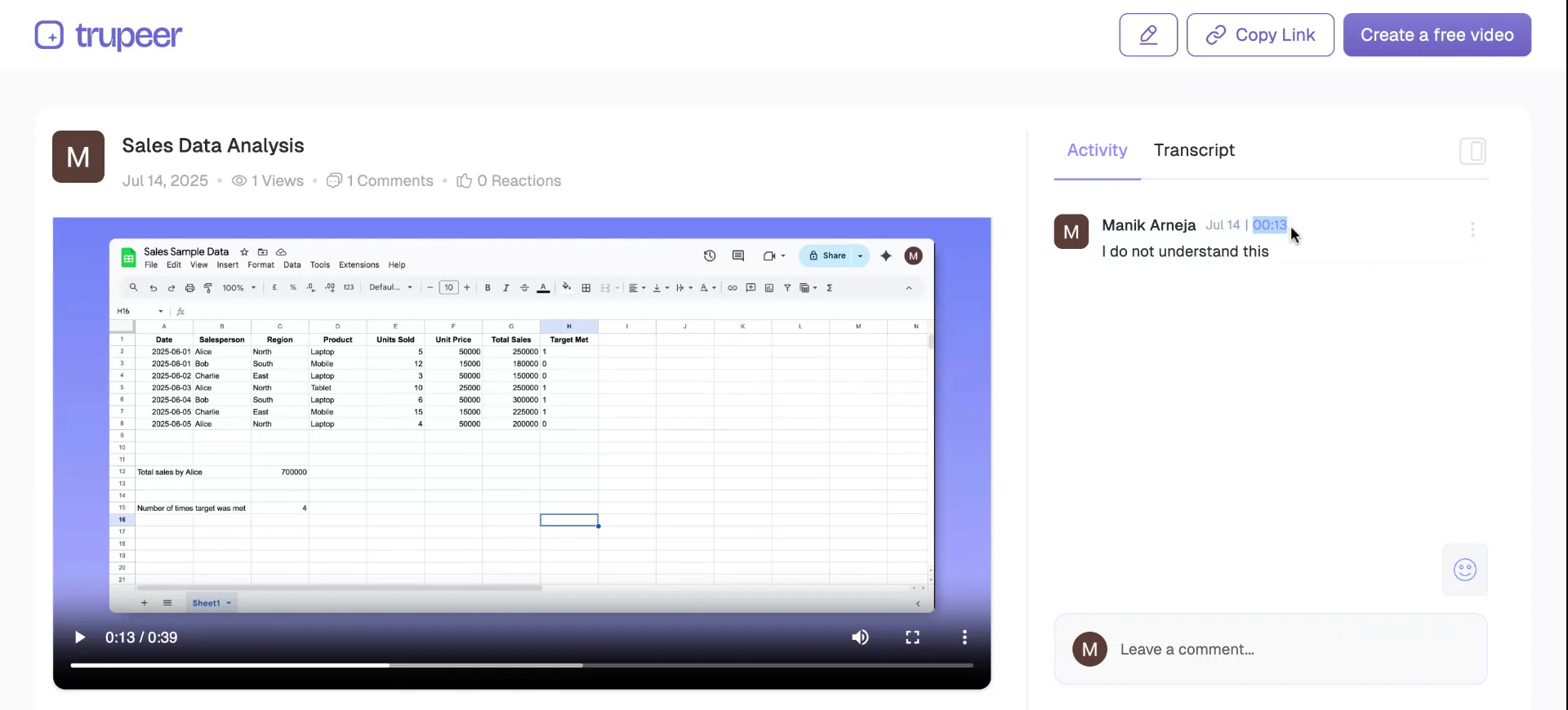Click the 0 Reactions thumbs-up
Image resolution: width=1568 pixels, height=710 pixels.
[x=509, y=180]
